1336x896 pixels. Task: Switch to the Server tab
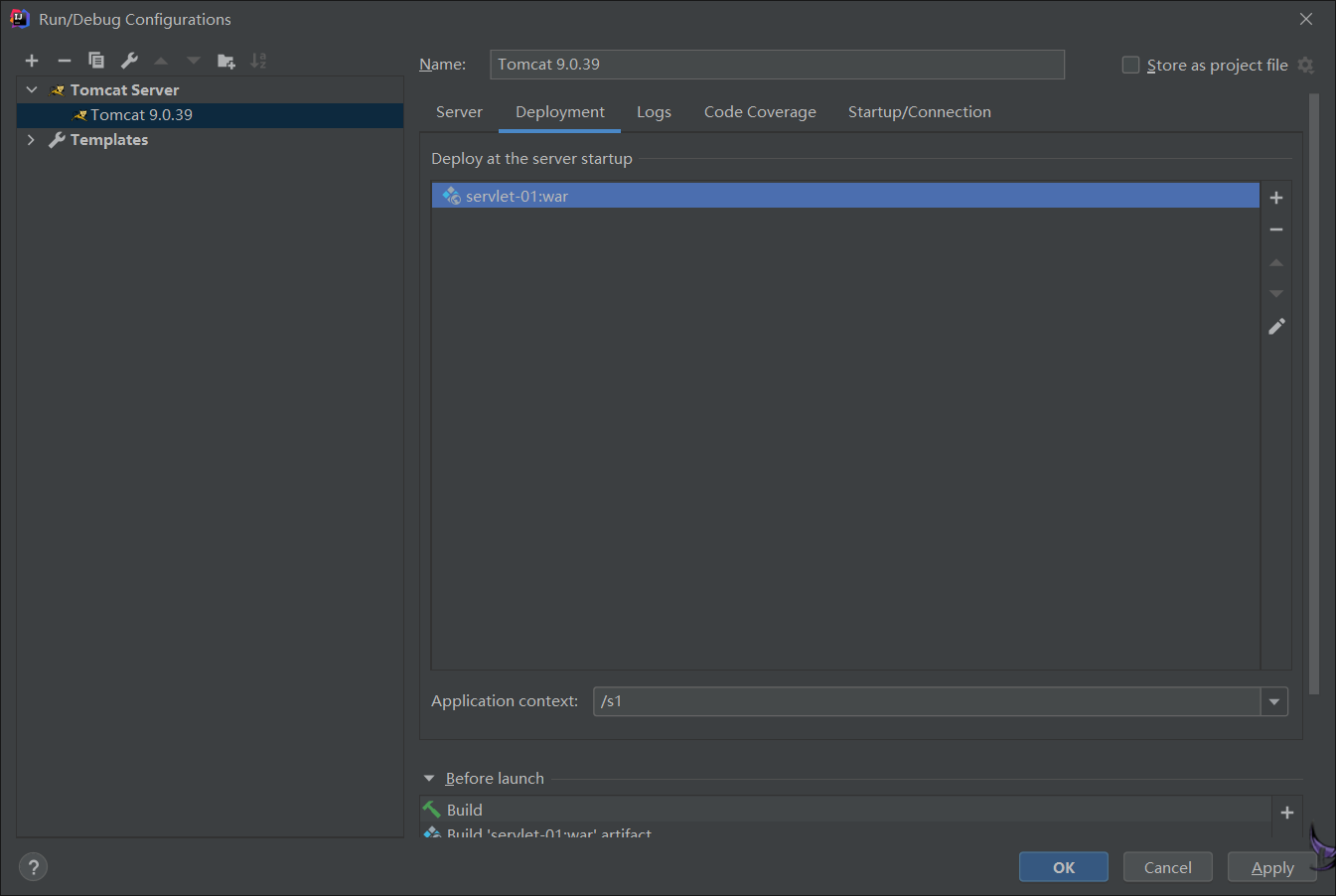459,112
